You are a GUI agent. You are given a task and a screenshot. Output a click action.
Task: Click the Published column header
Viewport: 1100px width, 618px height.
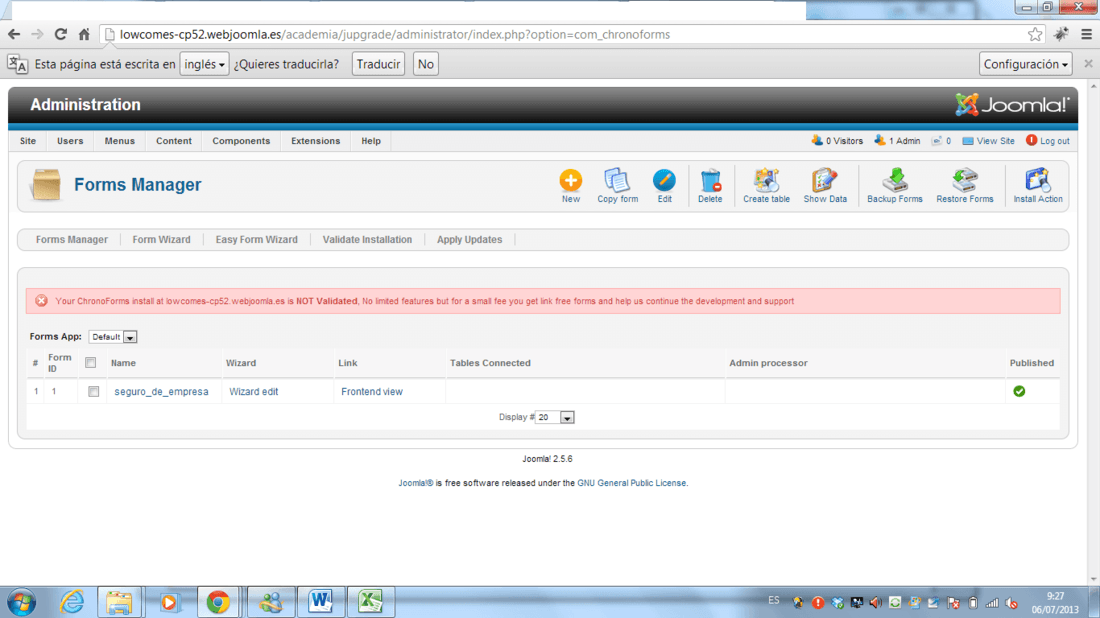click(x=1031, y=363)
